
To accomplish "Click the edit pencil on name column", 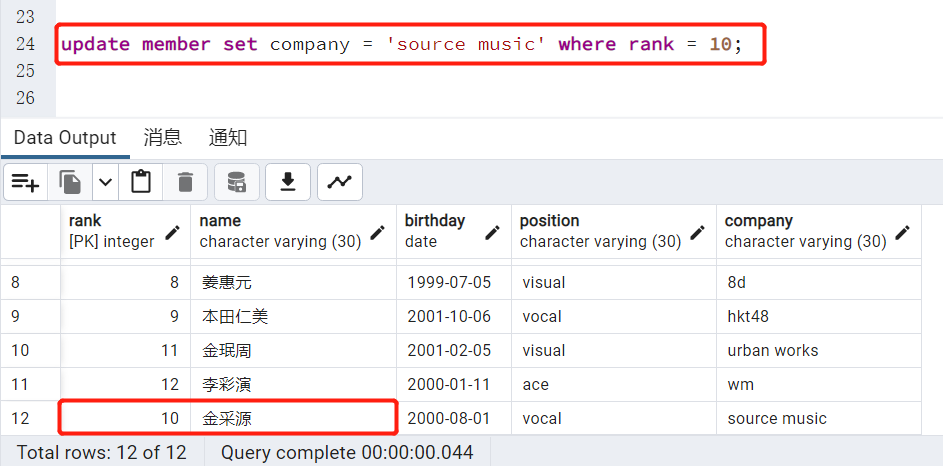I will (x=378, y=232).
